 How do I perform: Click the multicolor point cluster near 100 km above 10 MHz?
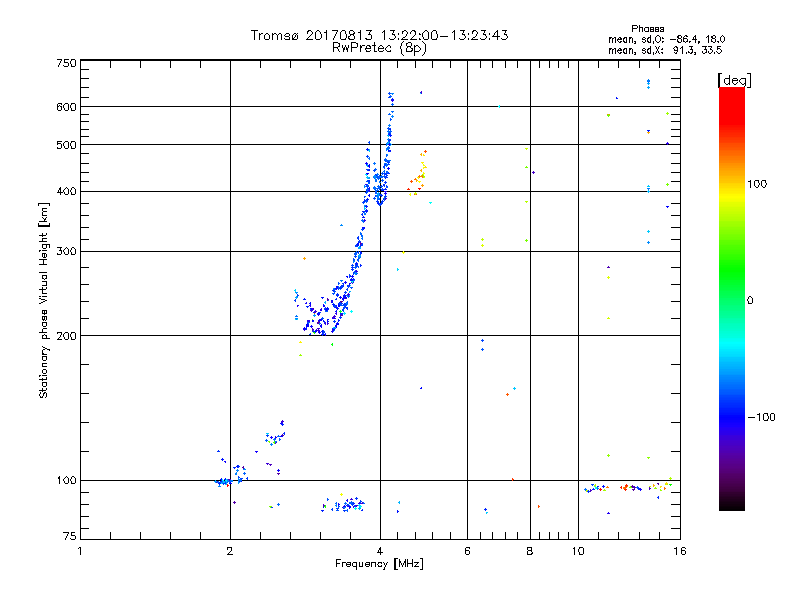coord(629,487)
